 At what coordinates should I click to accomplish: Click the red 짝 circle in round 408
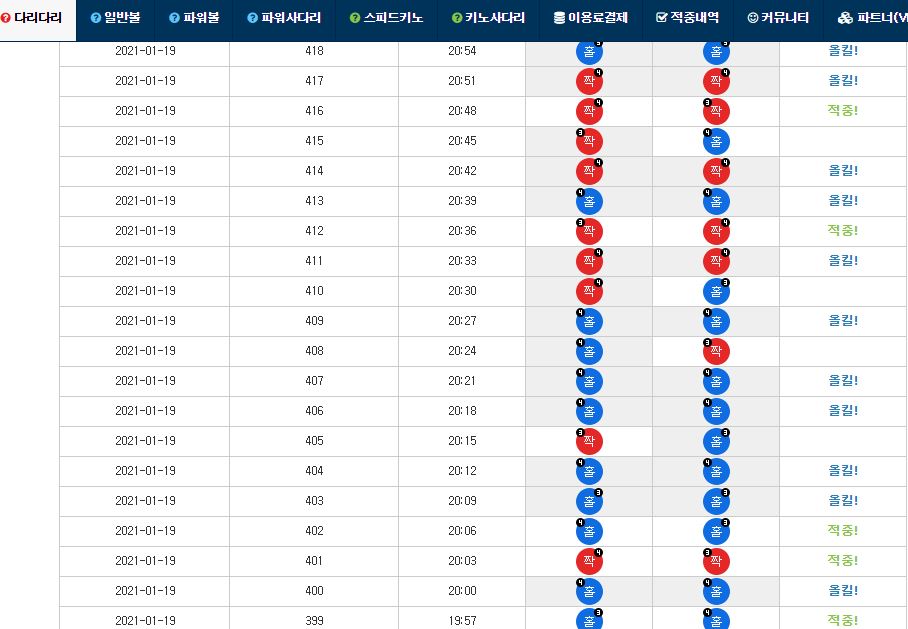click(716, 352)
